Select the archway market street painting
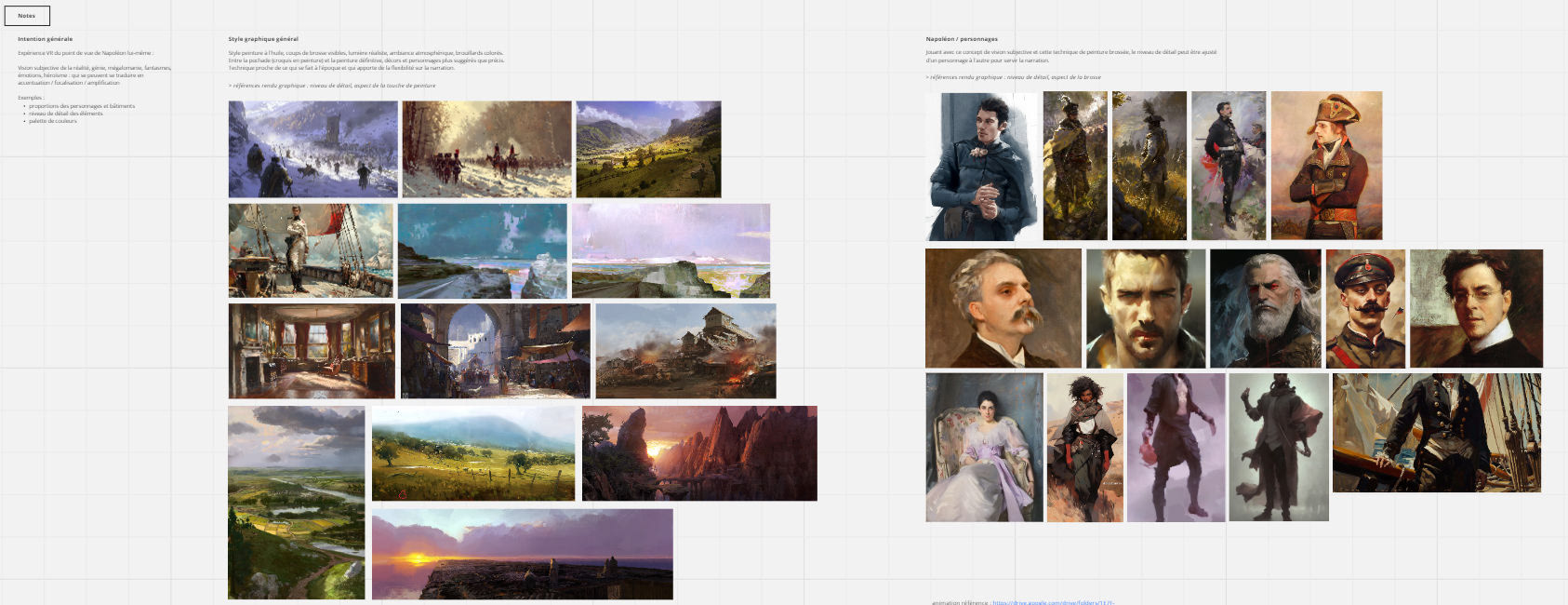This screenshot has width=1568, height=605. click(x=495, y=351)
